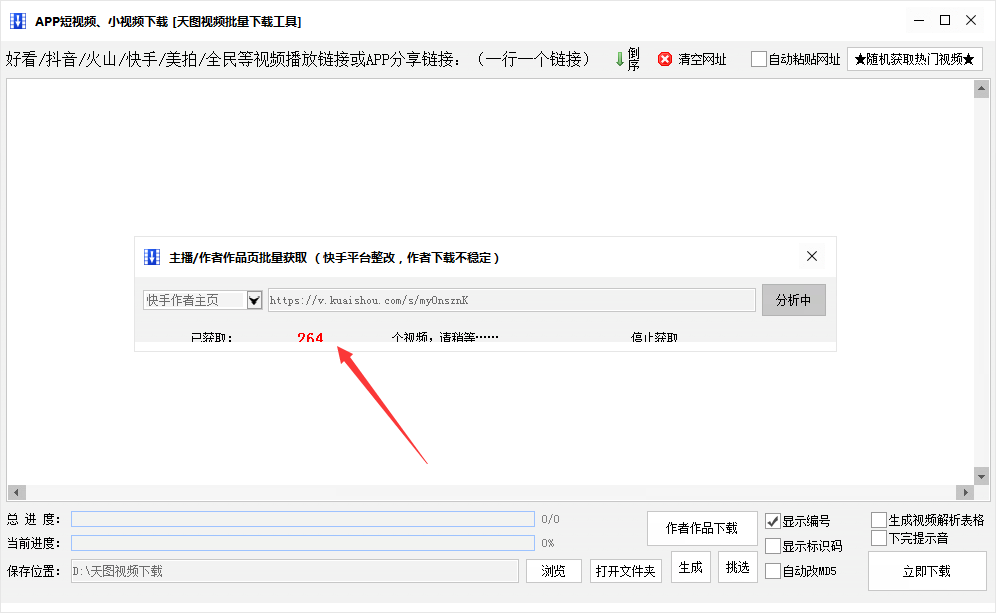
Task: Click the red 264 count value
Action: (x=310, y=337)
